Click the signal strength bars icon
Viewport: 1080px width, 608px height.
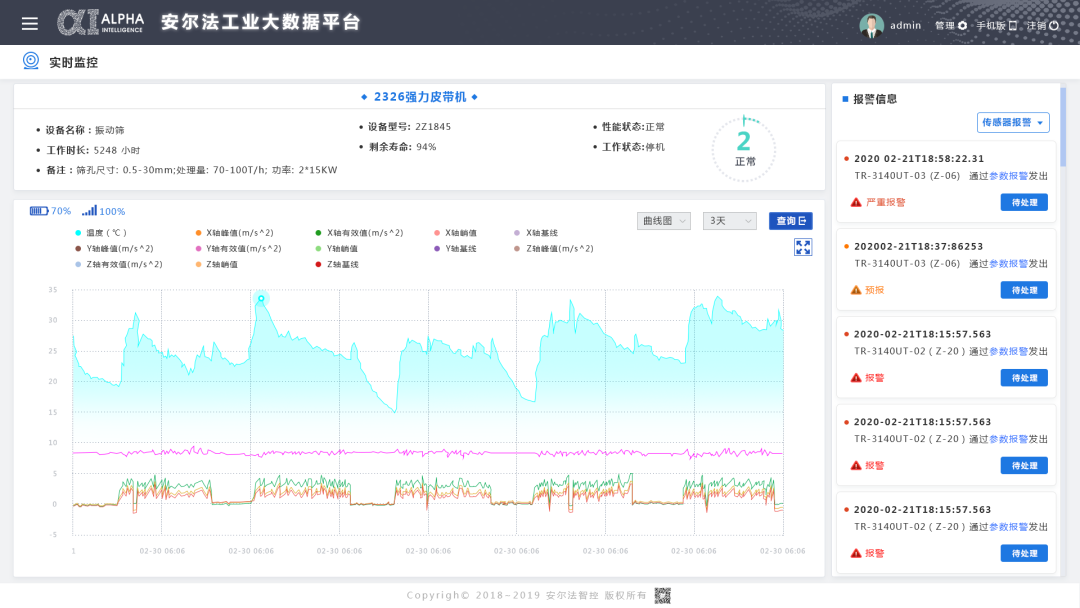pos(89,211)
